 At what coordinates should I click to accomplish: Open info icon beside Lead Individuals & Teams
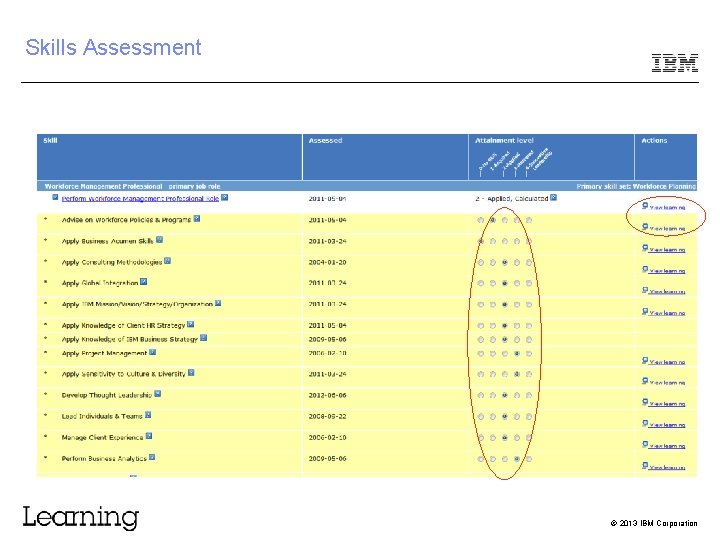[x=148, y=415]
